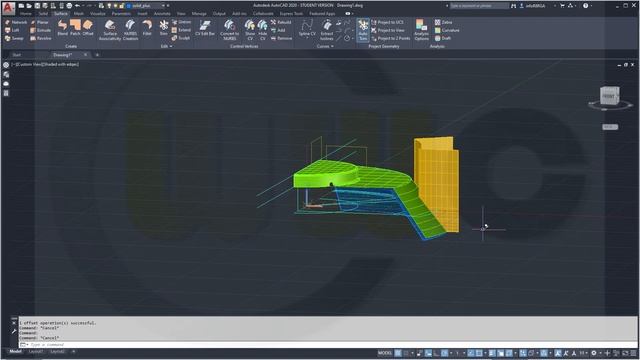640x360 pixels.
Task: Select the surface Extend tool
Action: click(x=181, y=30)
